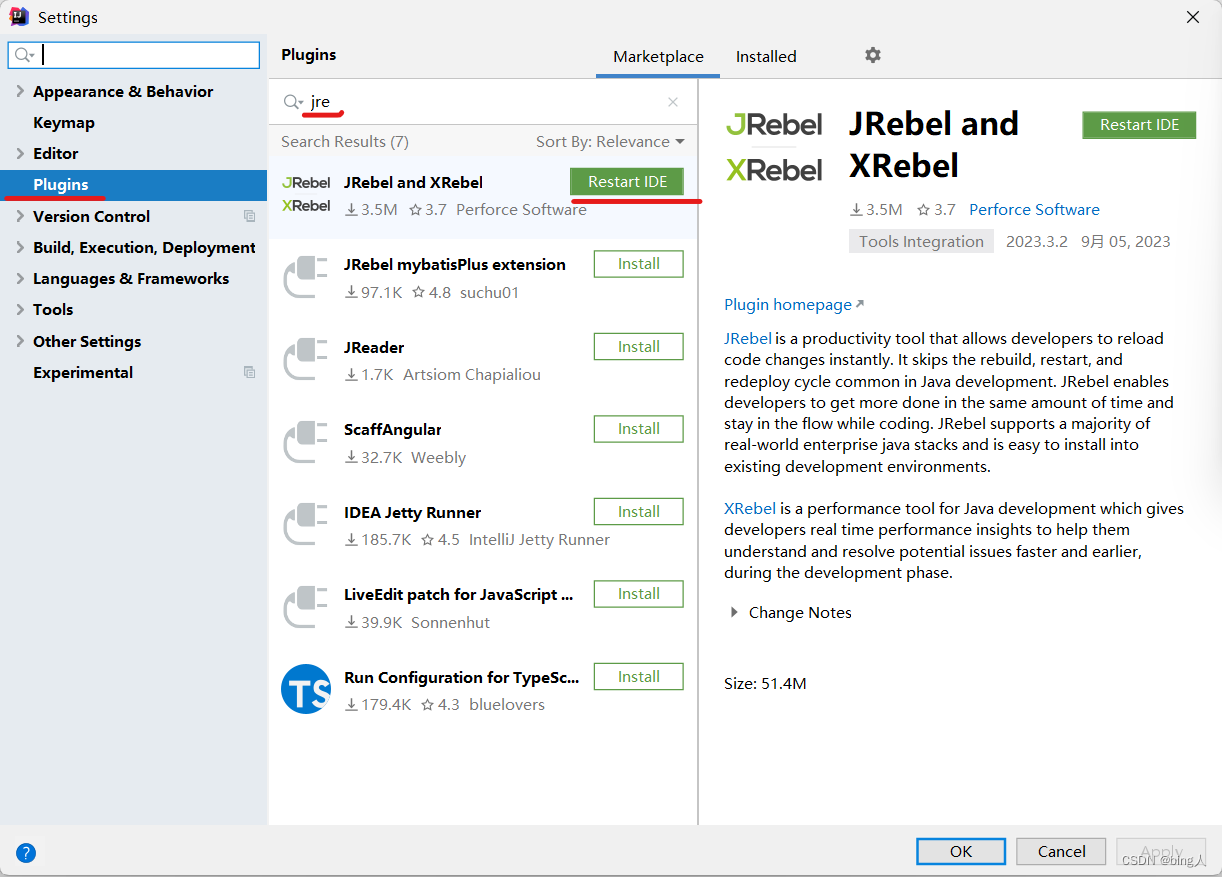
Task: Click the LiveEdit patch plugin icon
Action: pyautogui.click(x=306, y=607)
